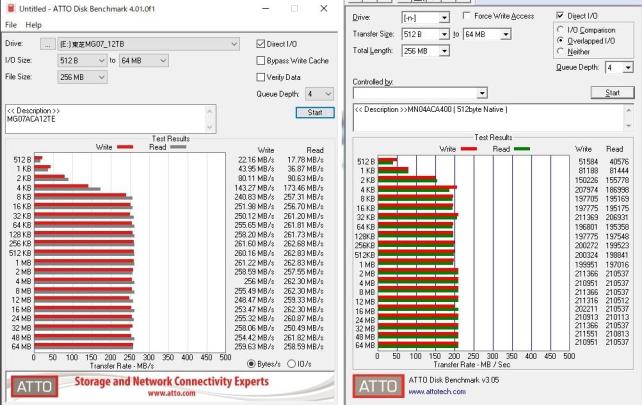The width and height of the screenshot is (642, 405).
Task: Select the IO/s radio button
Action: click(291, 364)
